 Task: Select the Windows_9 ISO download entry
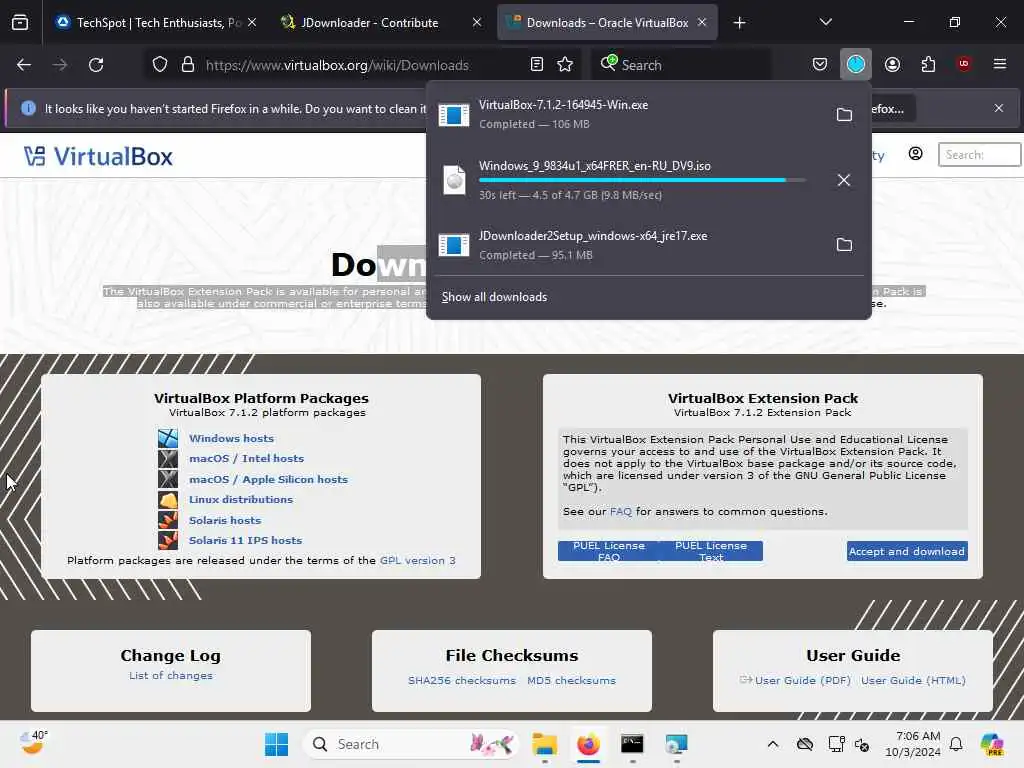click(627, 180)
